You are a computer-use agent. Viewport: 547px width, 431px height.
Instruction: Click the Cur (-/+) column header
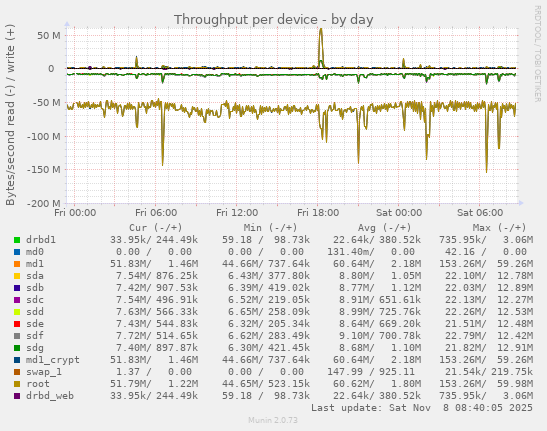tap(156, 228)
